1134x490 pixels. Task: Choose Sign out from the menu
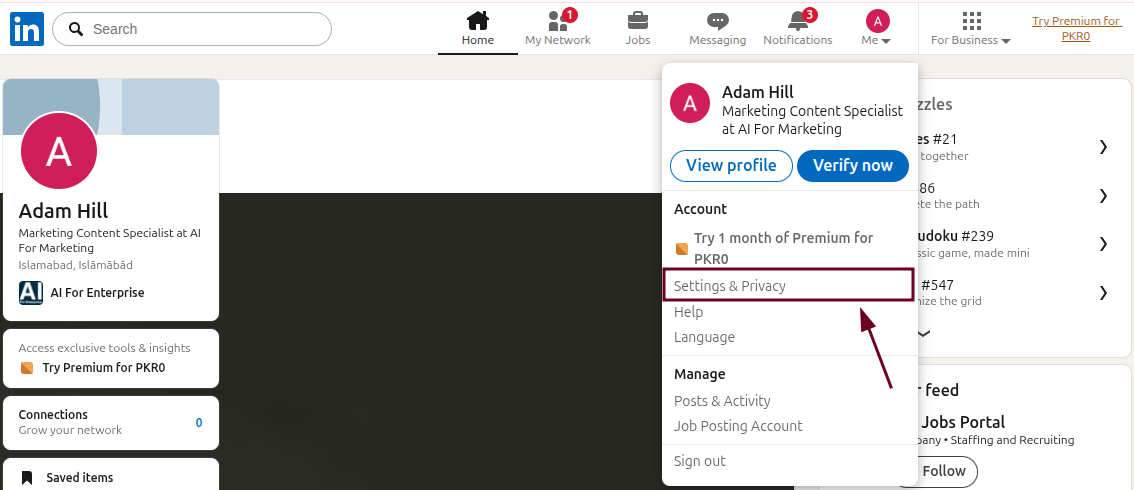[699, 461]
